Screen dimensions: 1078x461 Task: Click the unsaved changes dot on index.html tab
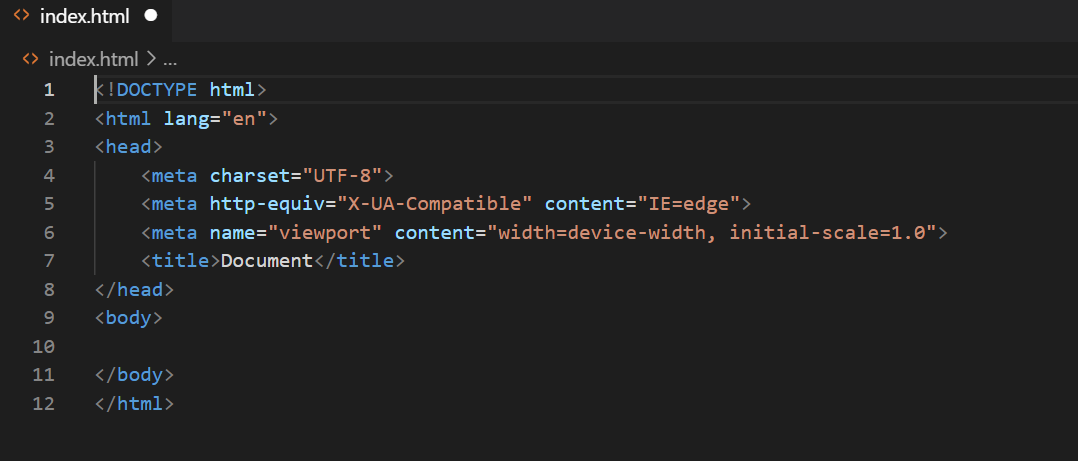[x=151, y=15]
